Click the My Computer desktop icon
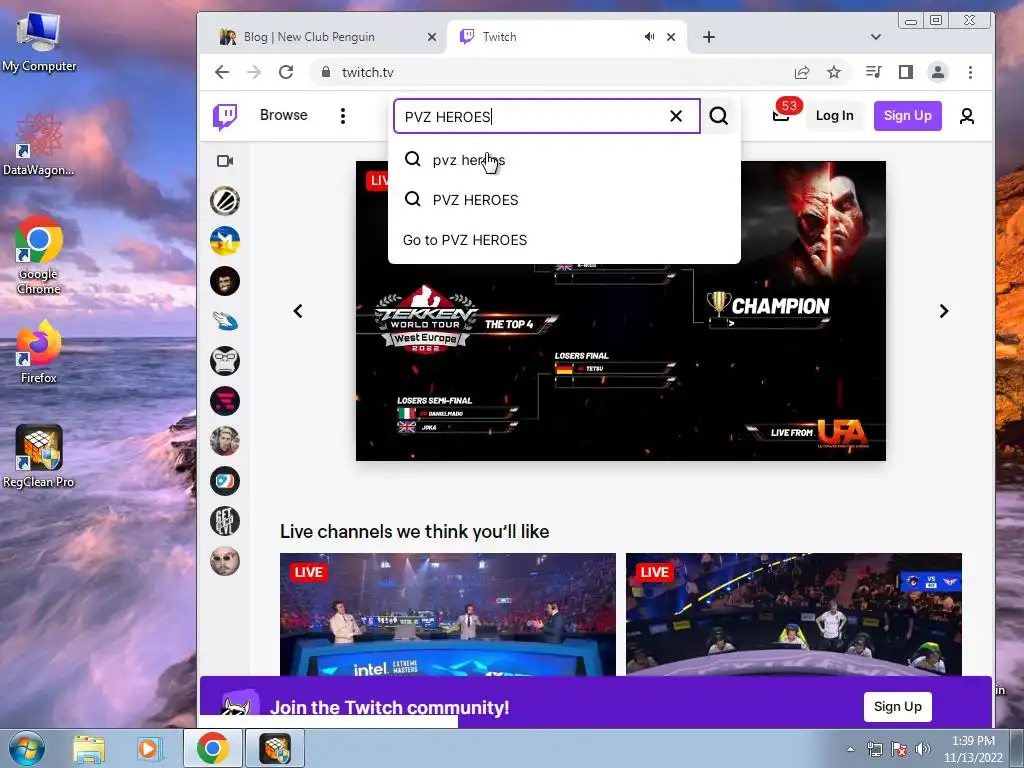1024x768 pixels. (39, 42)
